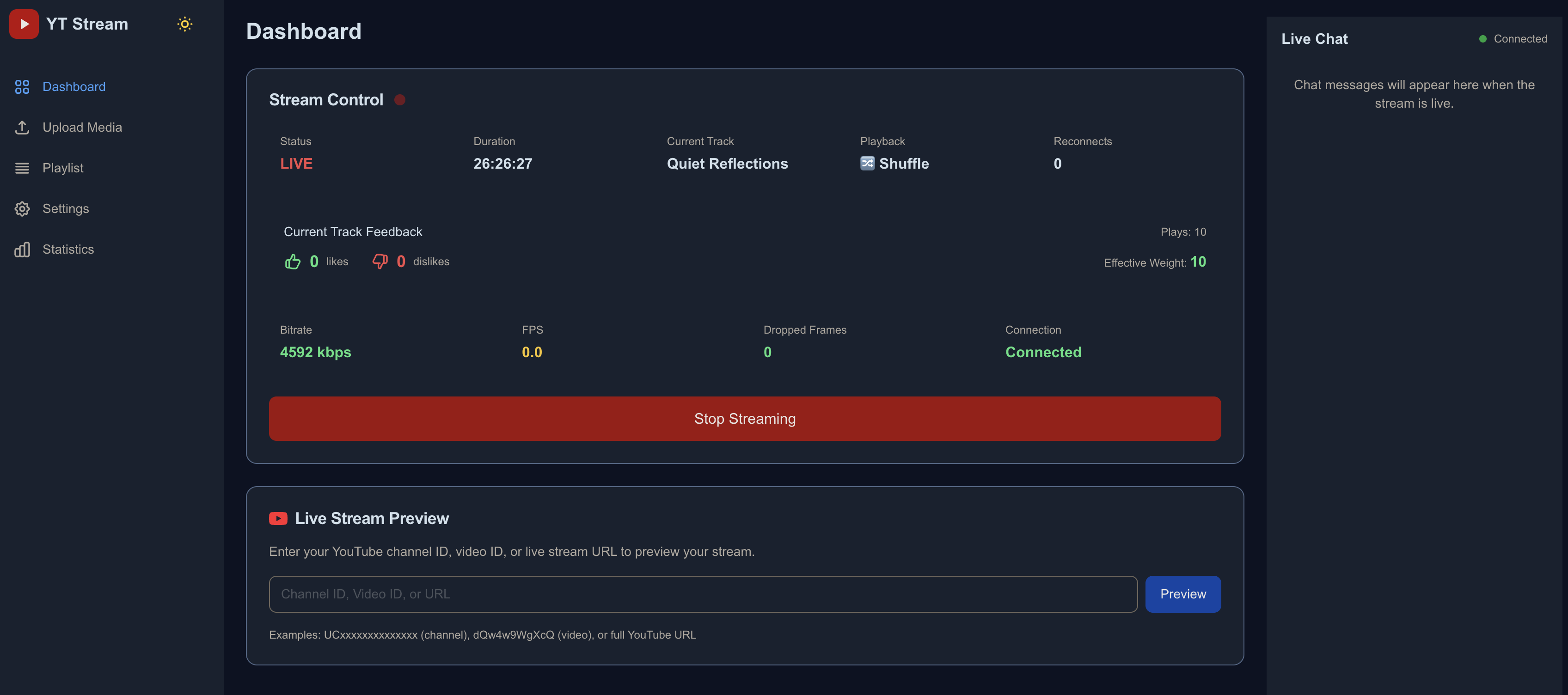
Task: Like current track with thumbs-up icon
Action: pos(293,262)
